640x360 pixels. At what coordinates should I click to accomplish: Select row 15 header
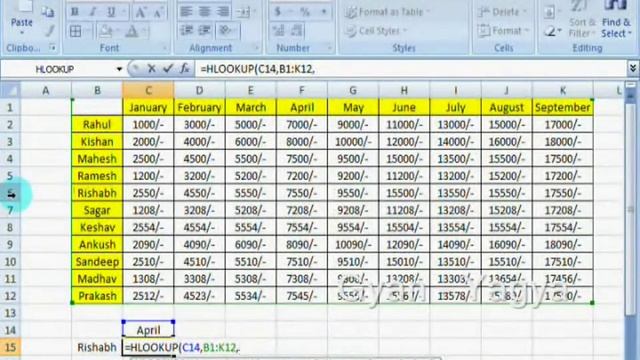pyautogui.click(x=10, y=347)
